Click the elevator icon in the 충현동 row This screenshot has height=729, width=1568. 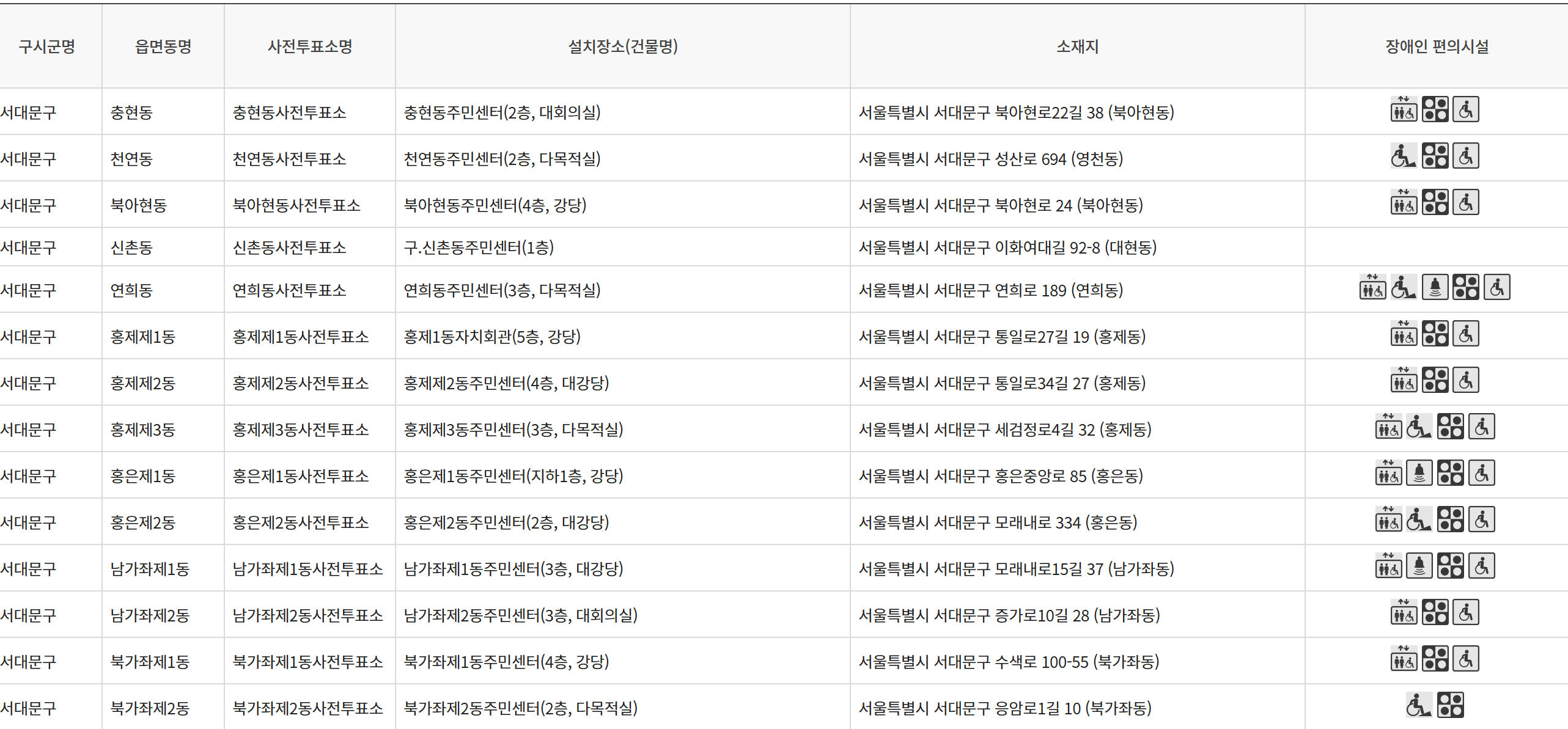point(1404,110)
